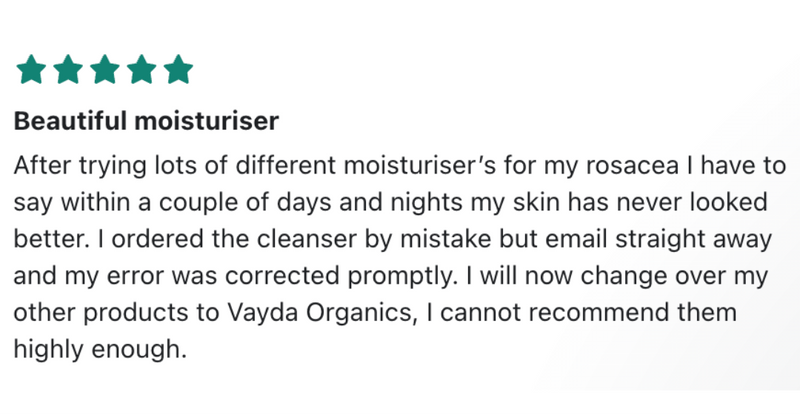Click the "Beautiful moisturiser" review title
Screen dimensions: 800x415
[146, 123]
